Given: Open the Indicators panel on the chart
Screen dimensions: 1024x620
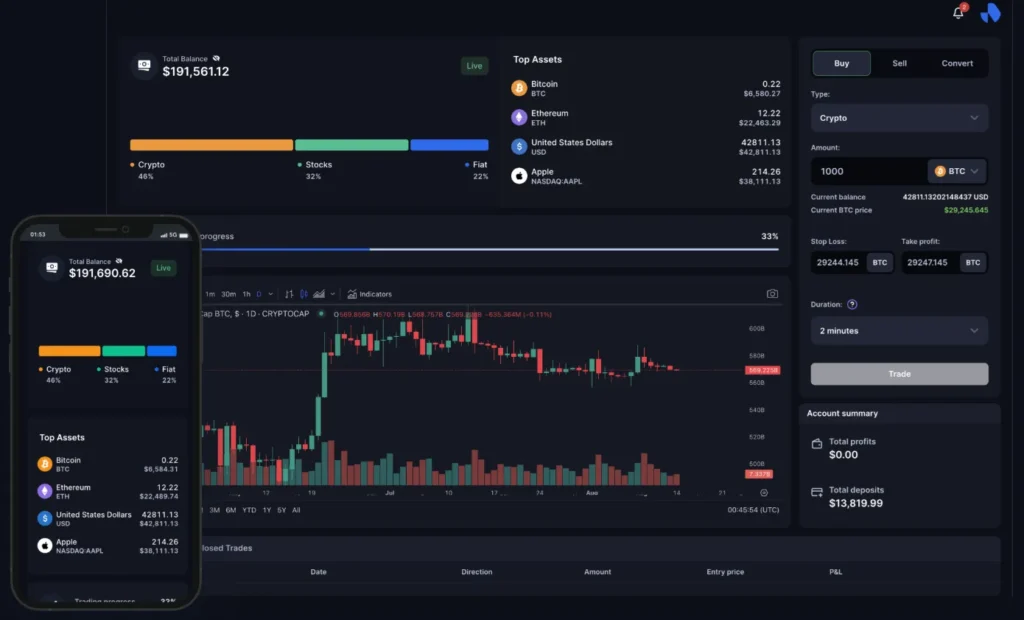Looking at the screenshot, I should pyautogui.click(x=370, y=294).
